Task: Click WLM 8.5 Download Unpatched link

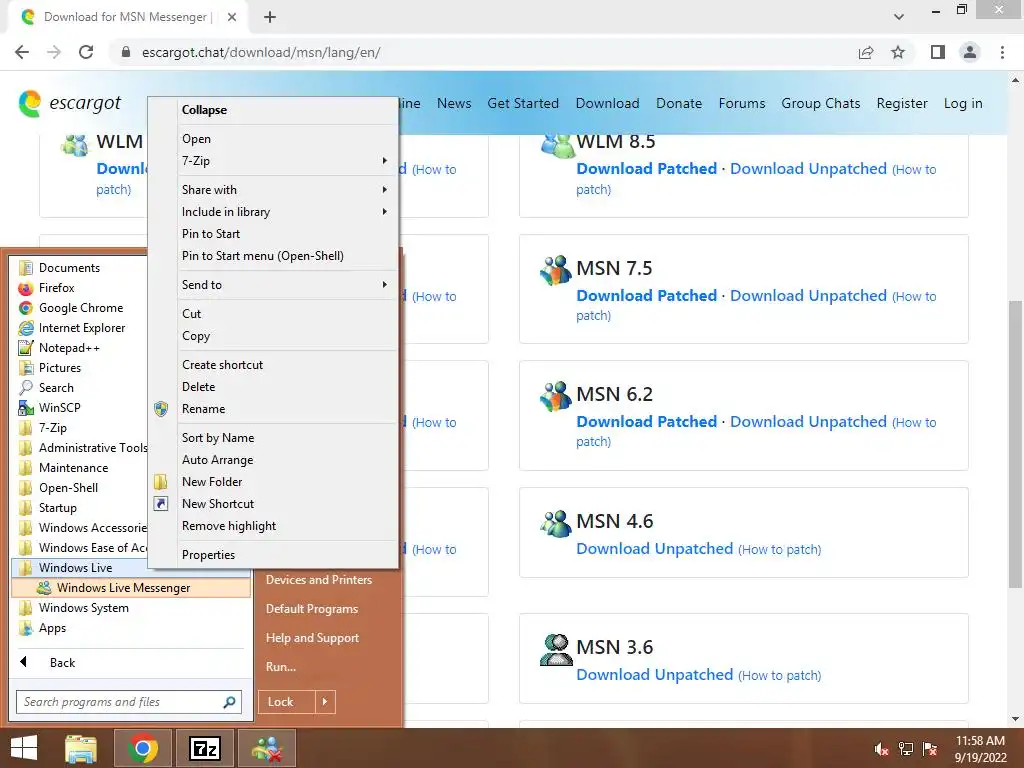Action: [x=808, y=169]
